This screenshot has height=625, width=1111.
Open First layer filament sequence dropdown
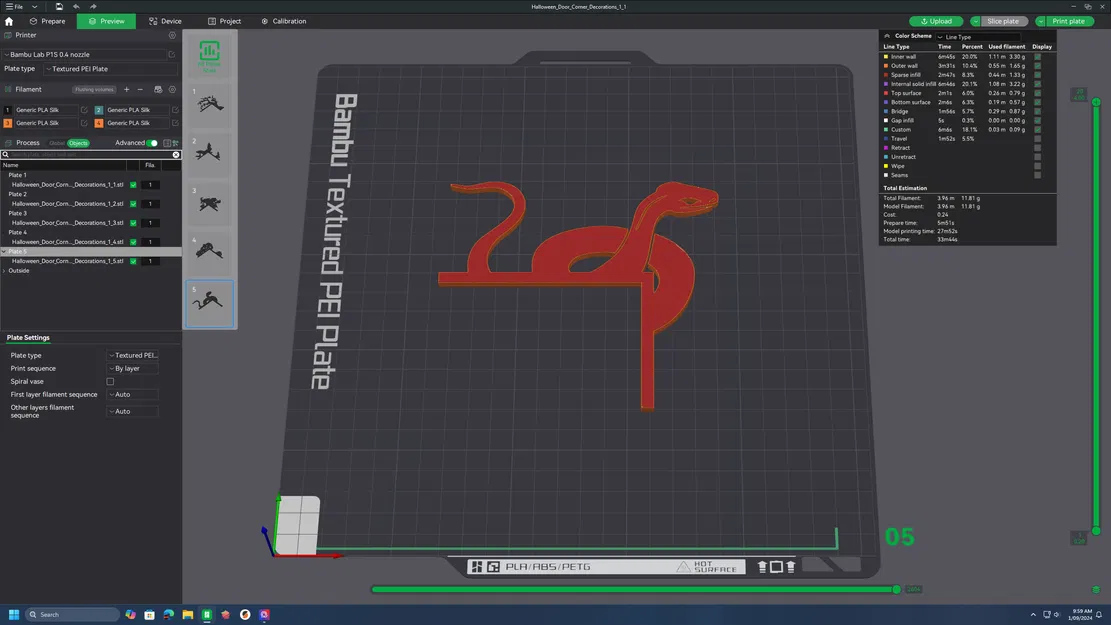133,395
